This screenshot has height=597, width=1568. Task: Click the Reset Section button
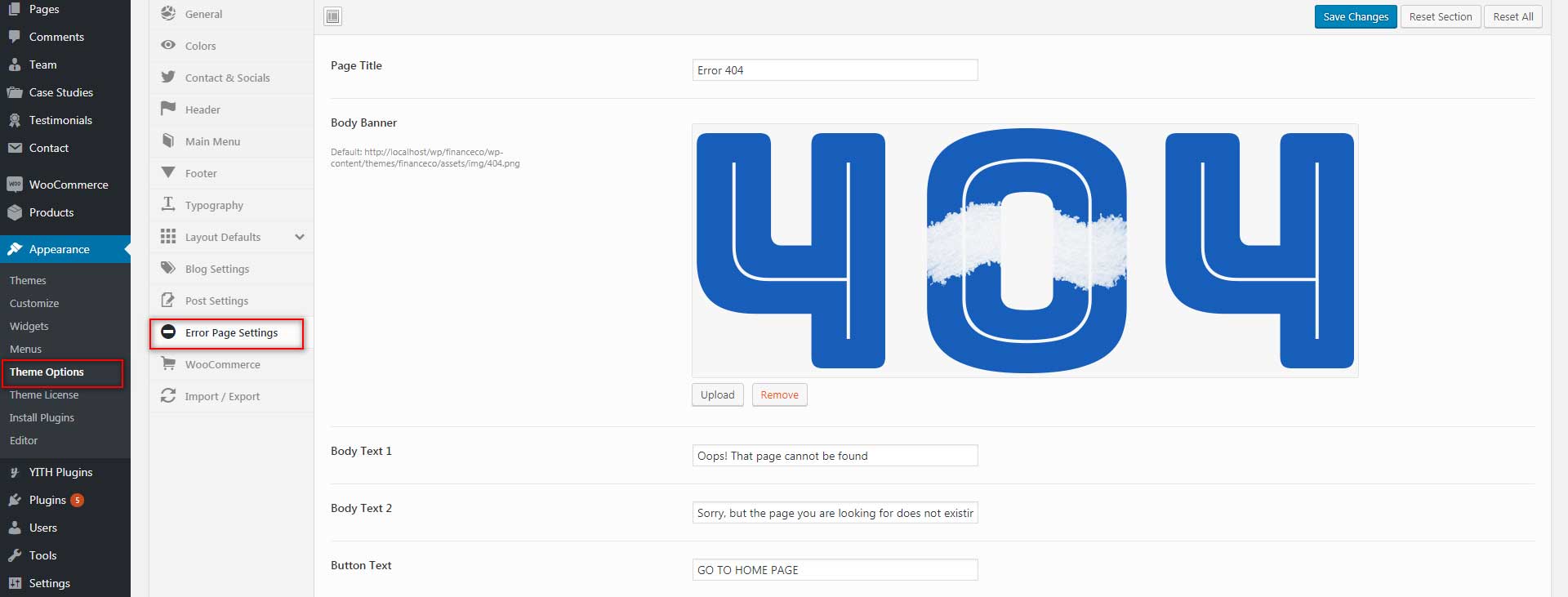1441,16
